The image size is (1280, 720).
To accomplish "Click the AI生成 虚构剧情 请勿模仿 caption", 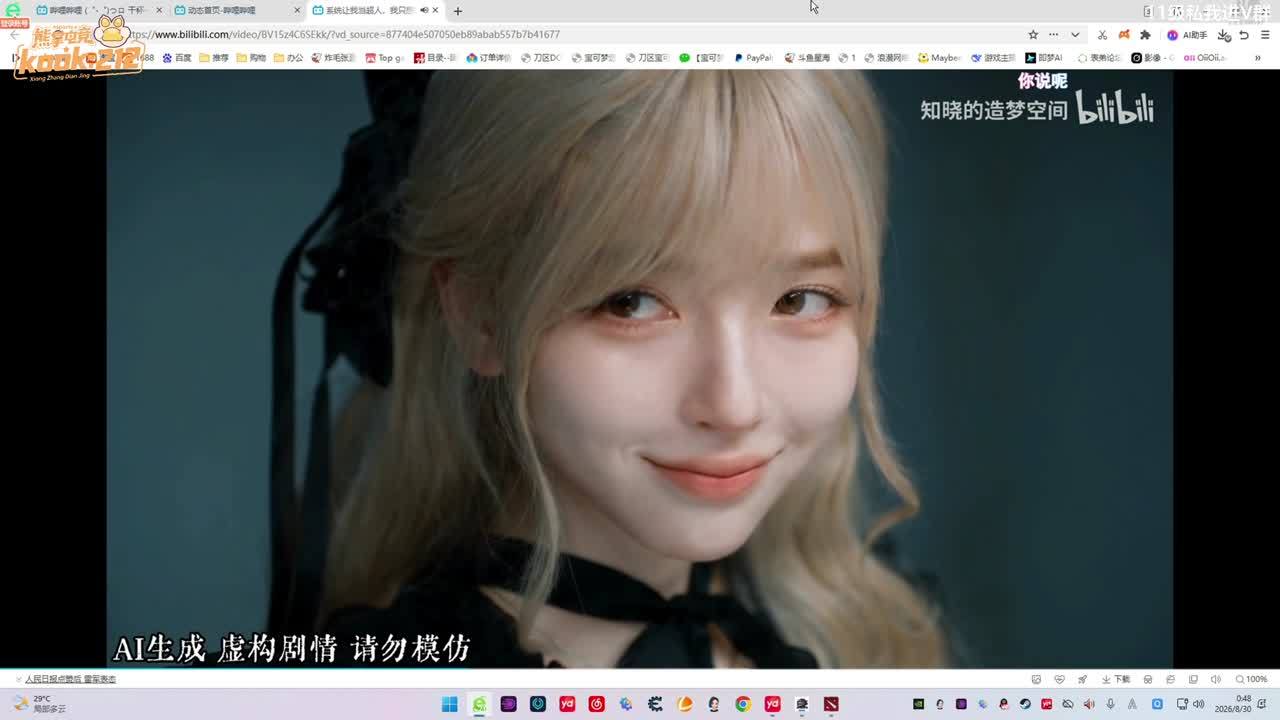I will (x=291, y=648).
